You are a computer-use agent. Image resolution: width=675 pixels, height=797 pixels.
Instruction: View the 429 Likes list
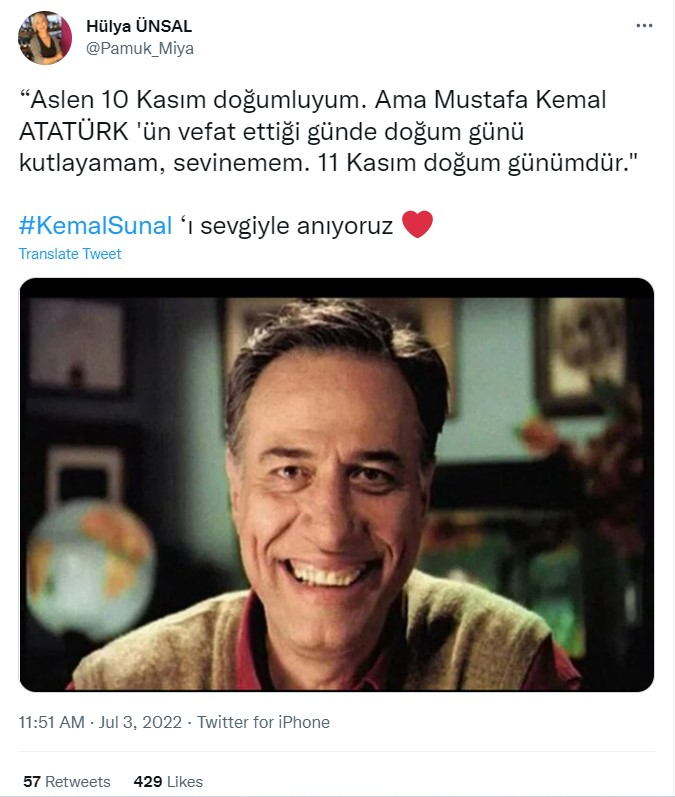click(168, 781)
